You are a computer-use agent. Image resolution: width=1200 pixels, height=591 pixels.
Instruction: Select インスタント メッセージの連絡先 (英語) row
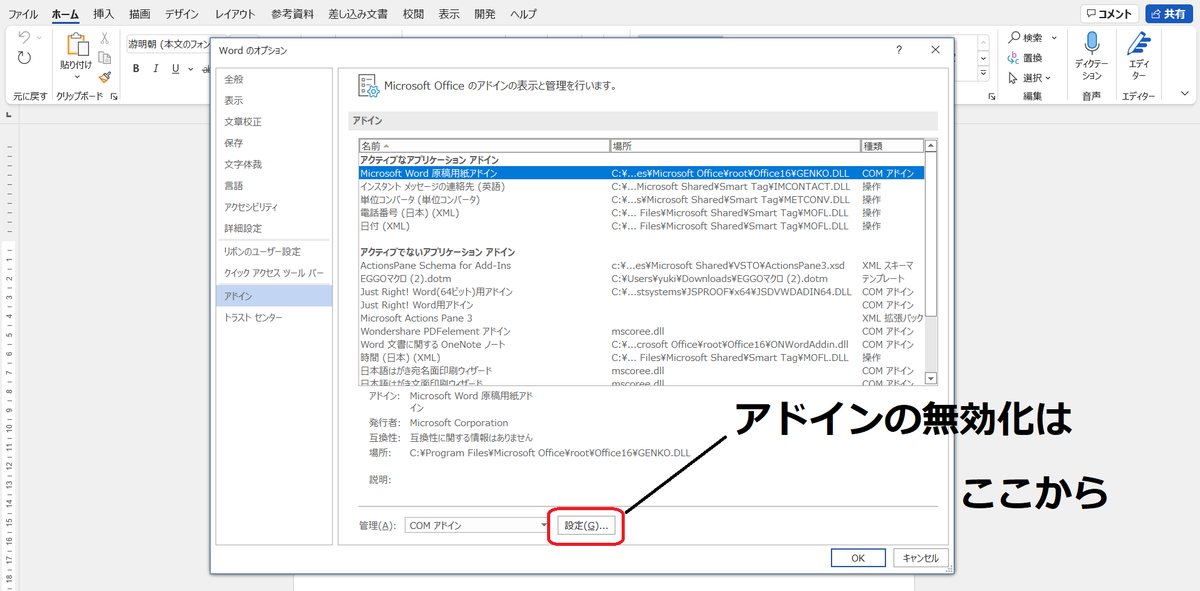[641, 186]
